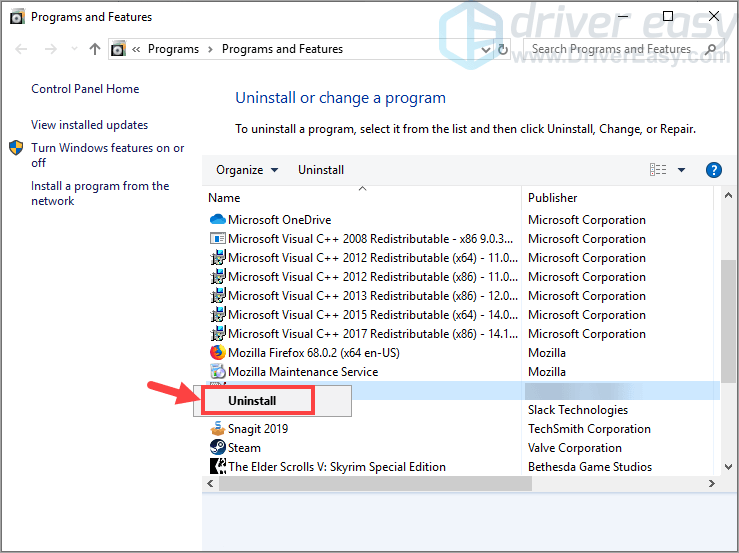Select Visual C++ 2012 Redistributable (x86) icon
The height and width of the screenshot is (553, 739).
pos(218,276)
